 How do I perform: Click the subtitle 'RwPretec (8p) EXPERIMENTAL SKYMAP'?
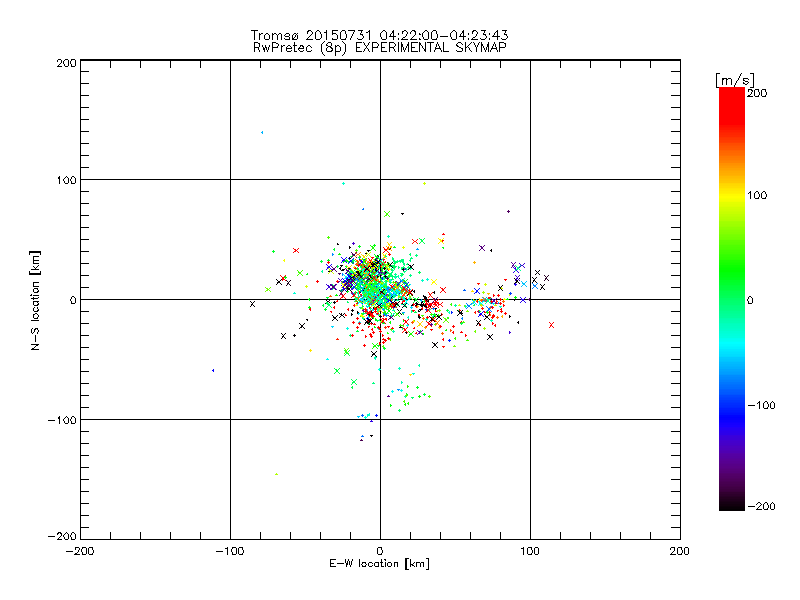[x=380, y=48]
